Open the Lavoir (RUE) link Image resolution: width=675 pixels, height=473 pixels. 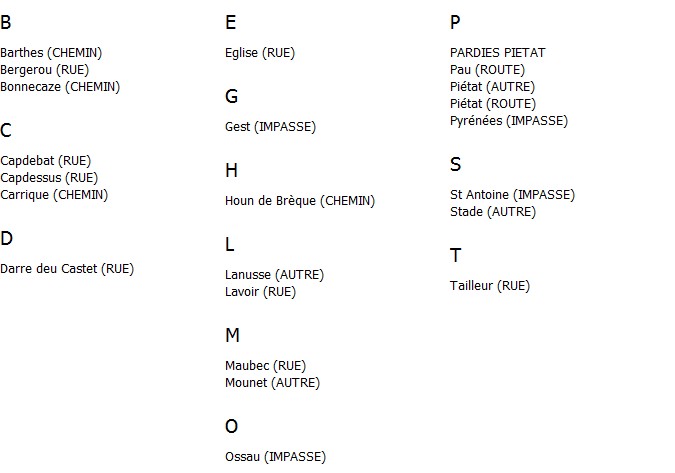tap(260, 292)
